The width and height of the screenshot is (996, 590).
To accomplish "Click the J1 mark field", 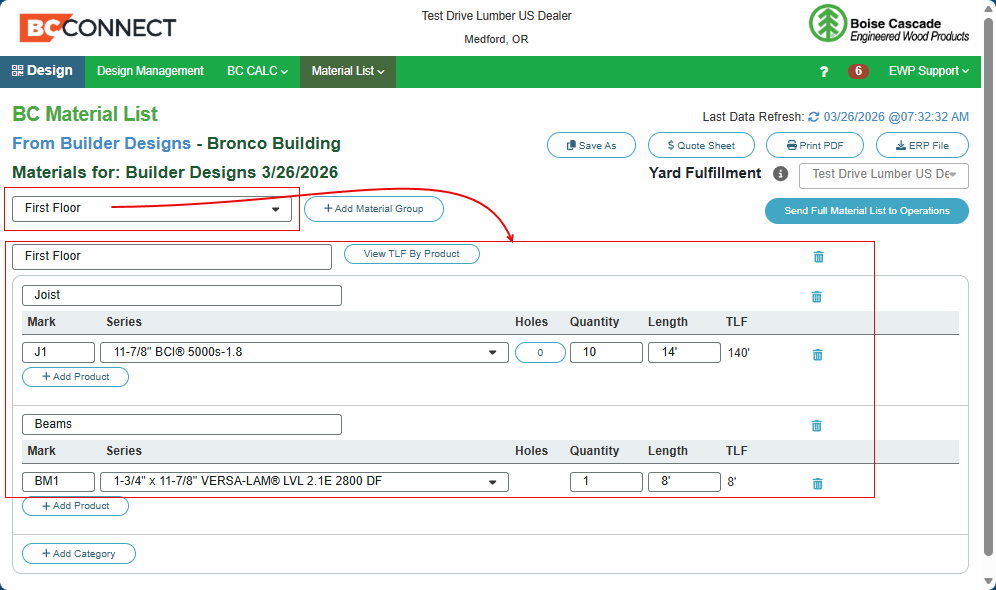I will click(58, 352).
